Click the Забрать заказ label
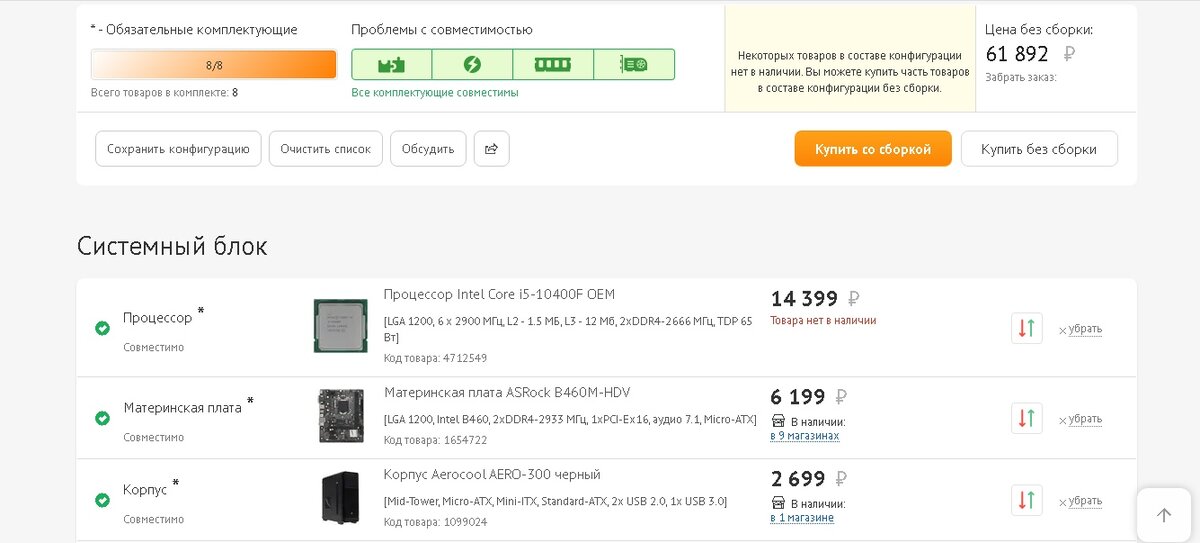The height and width of the screenshot is (543, 1200). click(x=1020, y=77)
